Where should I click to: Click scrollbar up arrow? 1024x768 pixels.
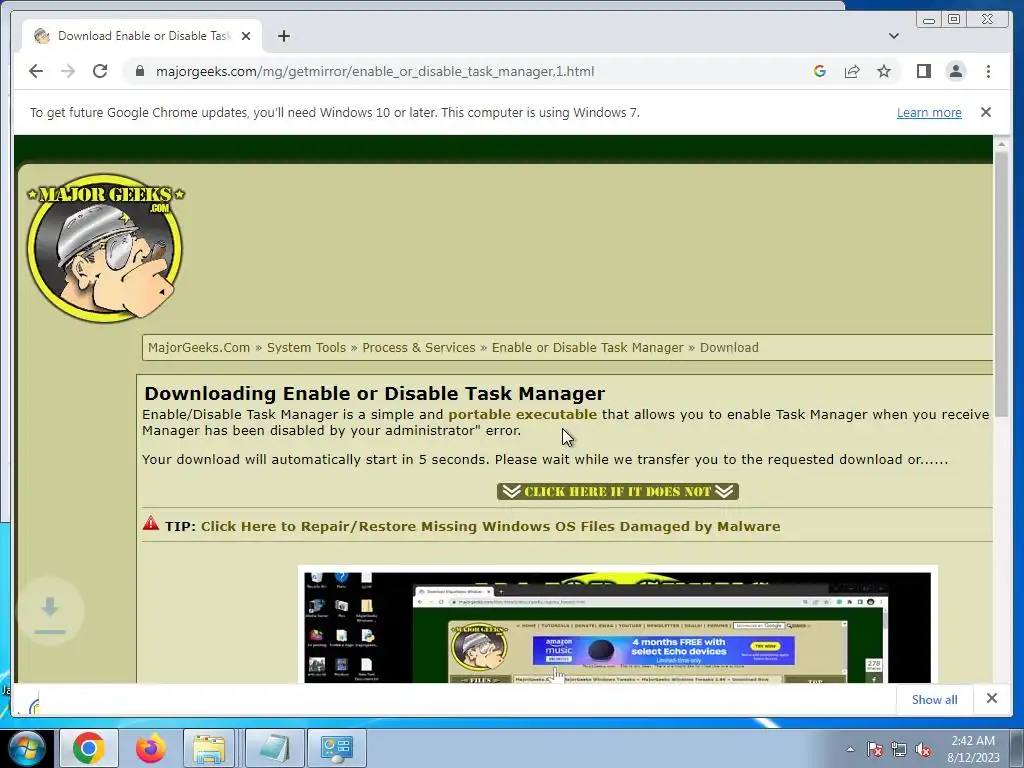click(x=1001, y=144)
